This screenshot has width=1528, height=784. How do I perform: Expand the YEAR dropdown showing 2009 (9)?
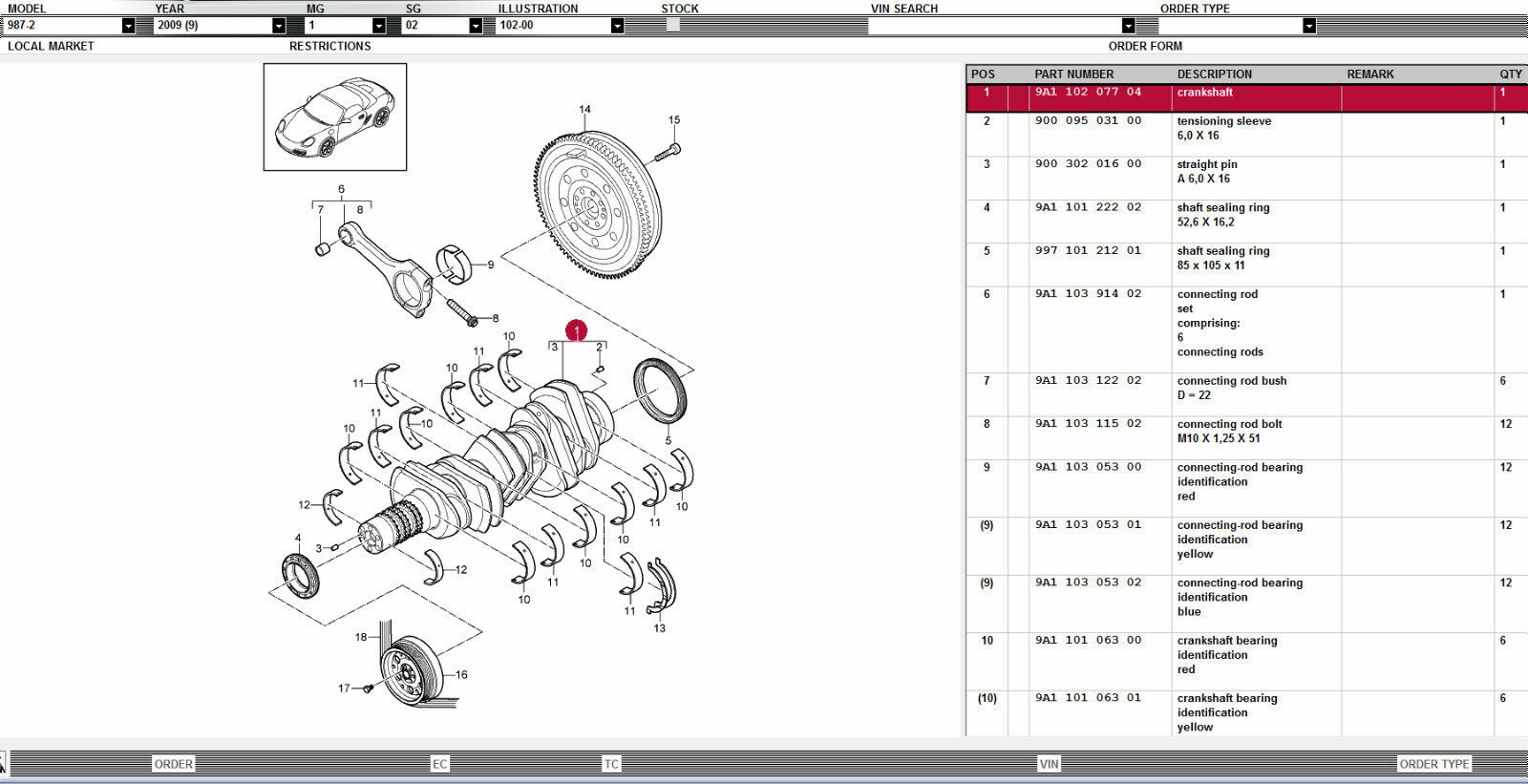coord(279,26)
